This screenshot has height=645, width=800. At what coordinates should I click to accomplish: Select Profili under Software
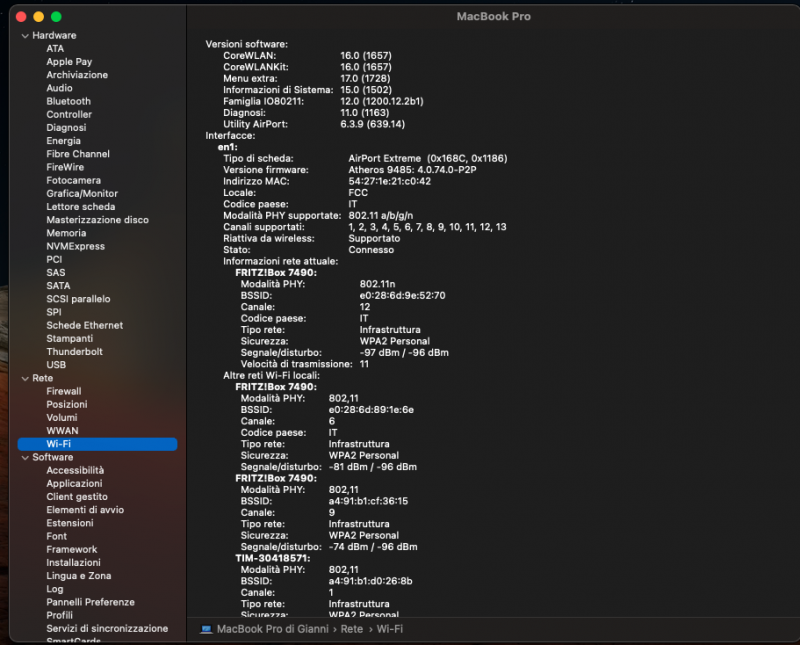coord(60,616)
